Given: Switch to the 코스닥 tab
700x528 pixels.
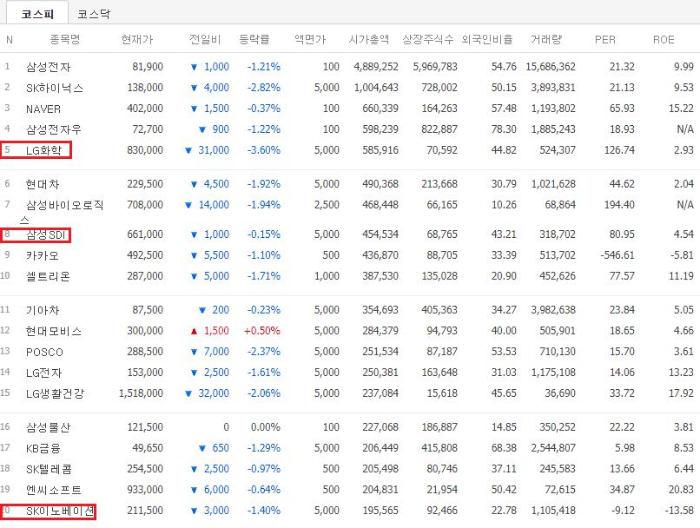Looking at the screenshot, I should pyautogui.click(x=93, y=14).
